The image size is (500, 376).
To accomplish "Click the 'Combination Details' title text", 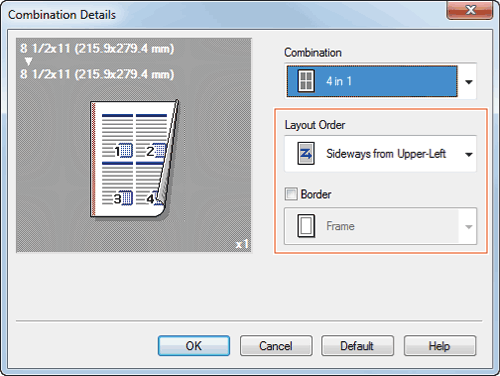I will click(x=62, y=15).
